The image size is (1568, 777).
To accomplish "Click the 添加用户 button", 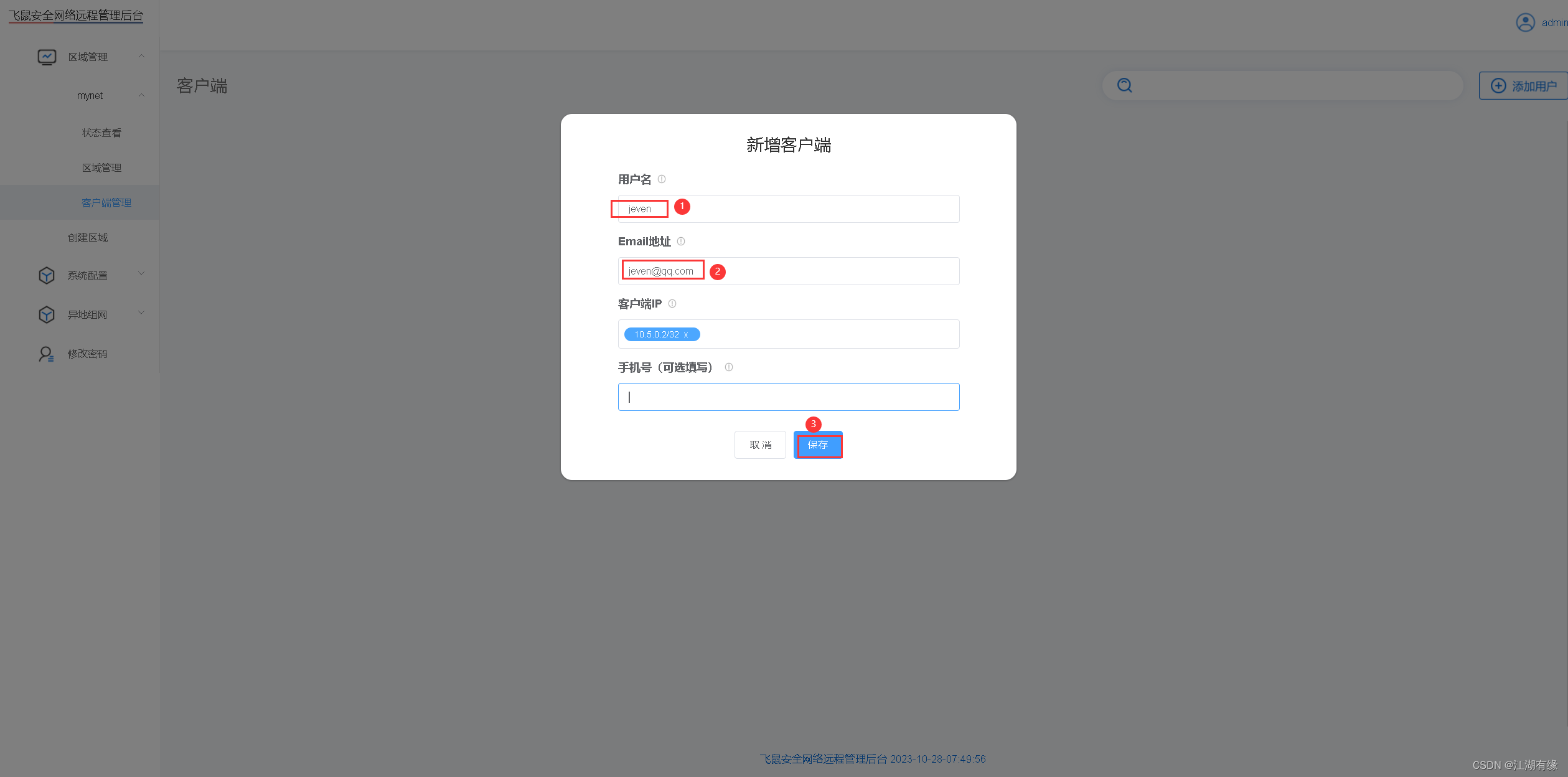I will pyautogui.click(x=1524, y=86).
